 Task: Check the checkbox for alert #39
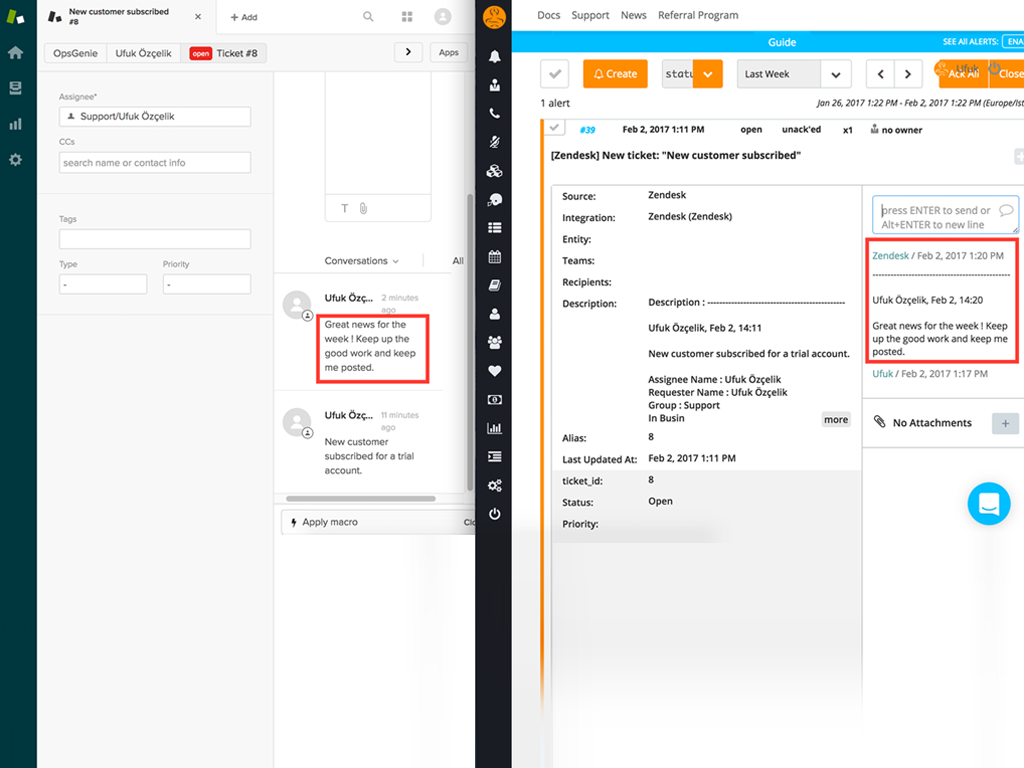556,128
